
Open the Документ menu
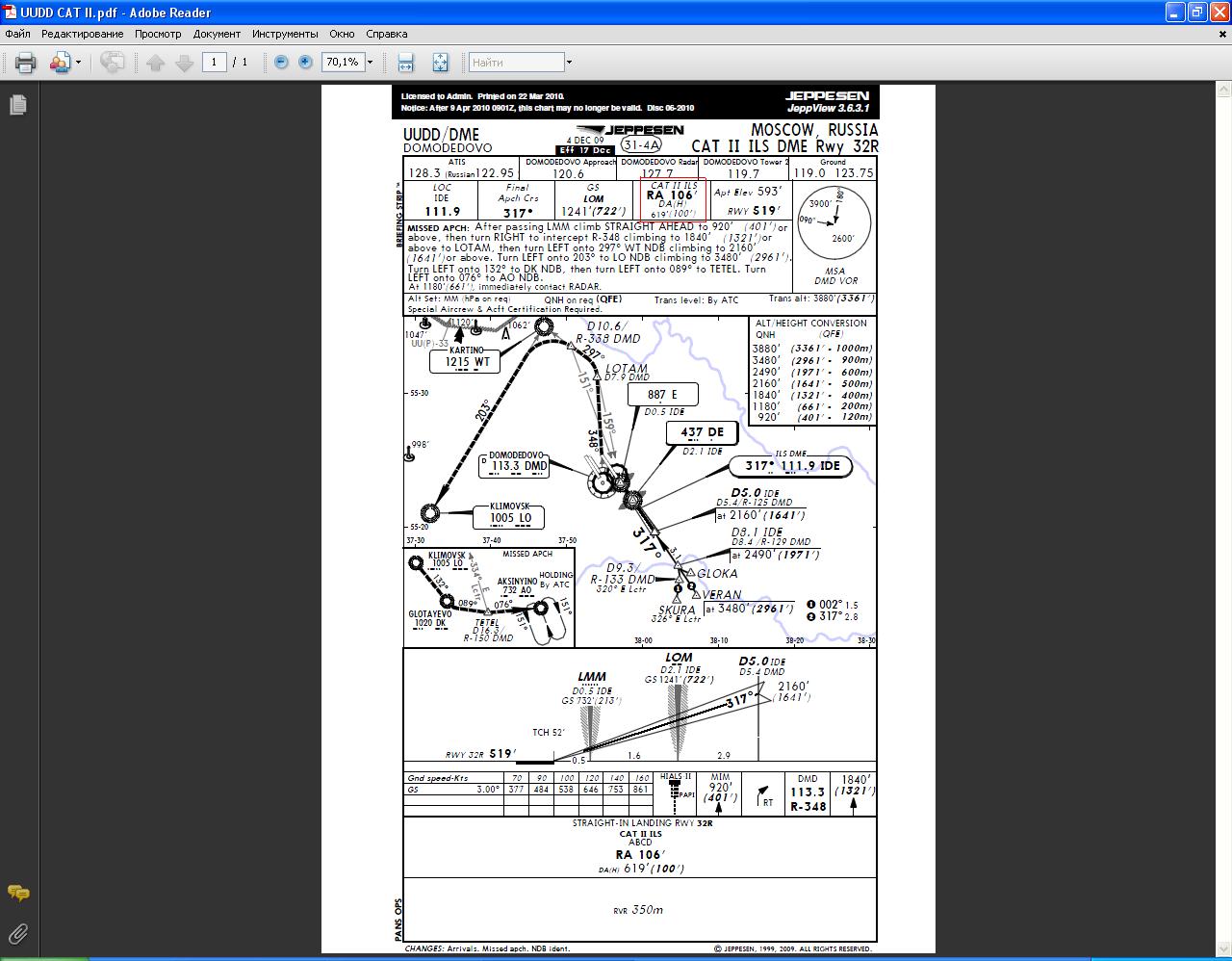click(217, 34)
